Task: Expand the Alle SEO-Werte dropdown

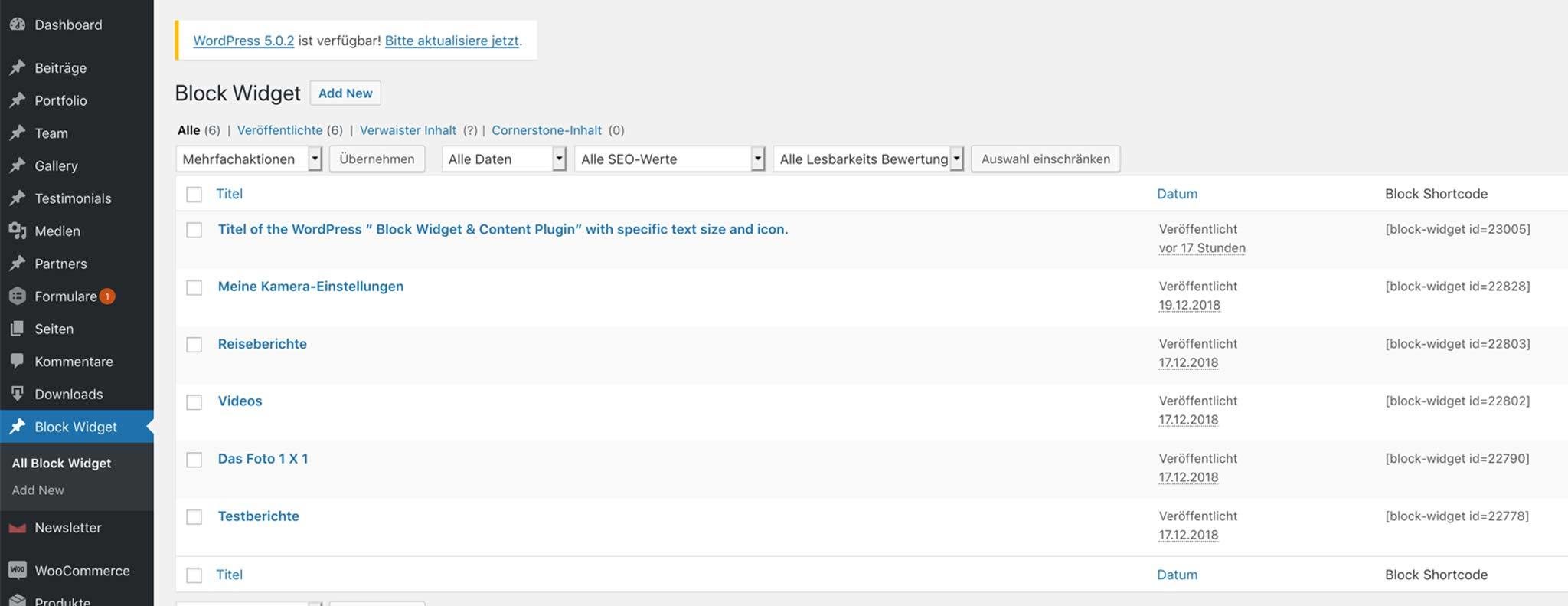Action: 670,159
